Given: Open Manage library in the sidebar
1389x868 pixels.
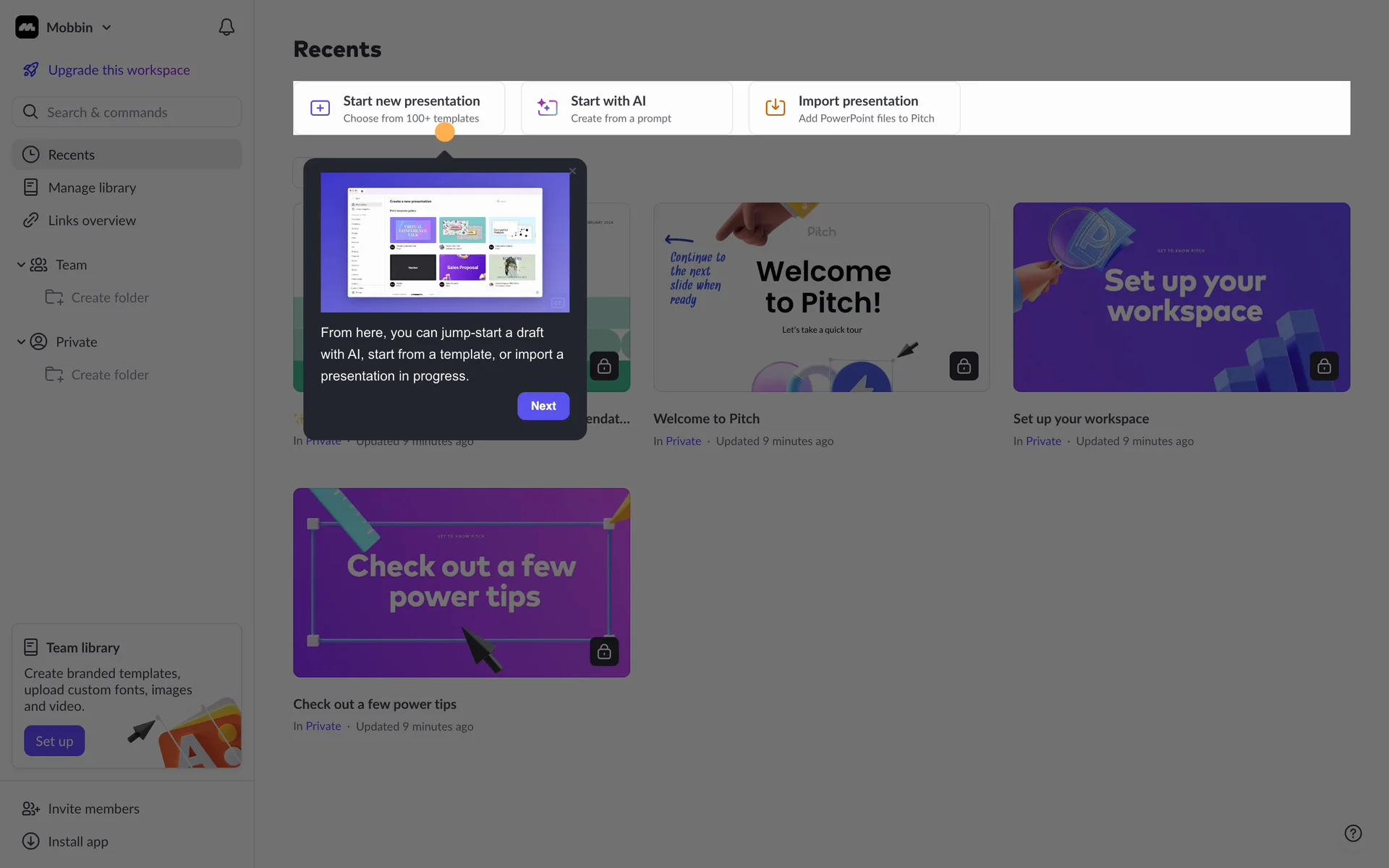Looking at the screenshot, I should (92, 188).
